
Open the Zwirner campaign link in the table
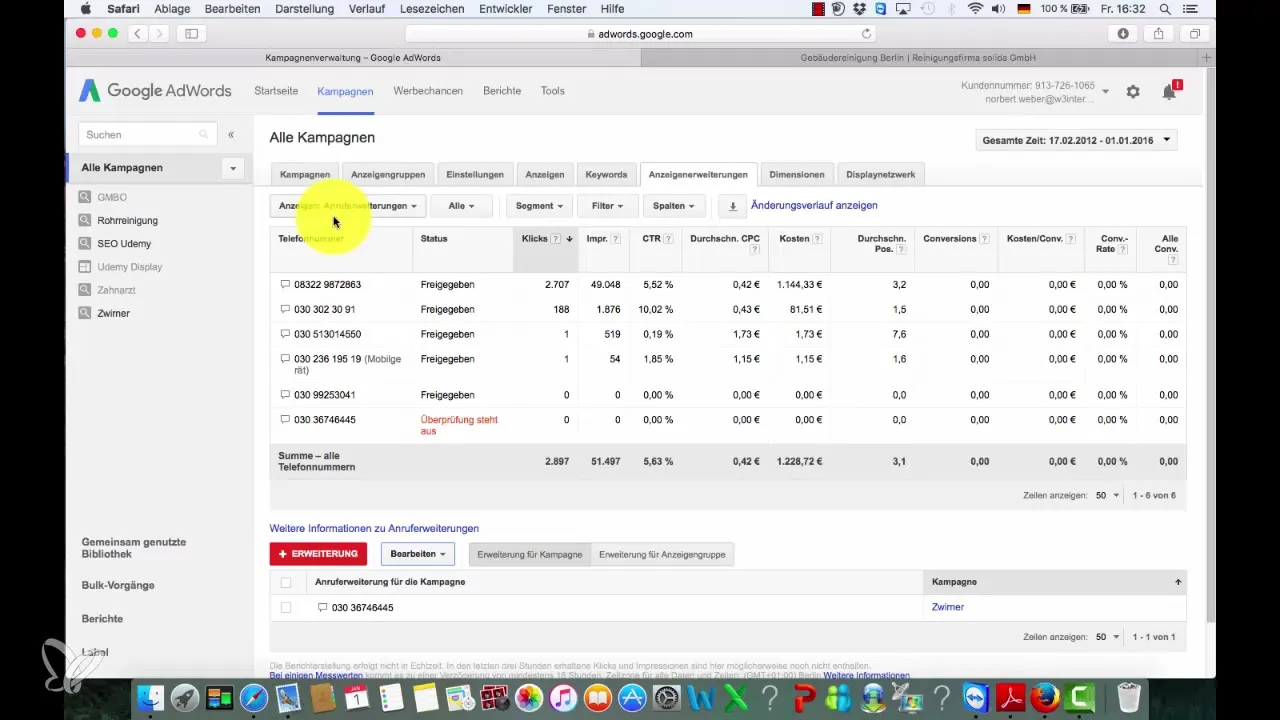[948, 607]
